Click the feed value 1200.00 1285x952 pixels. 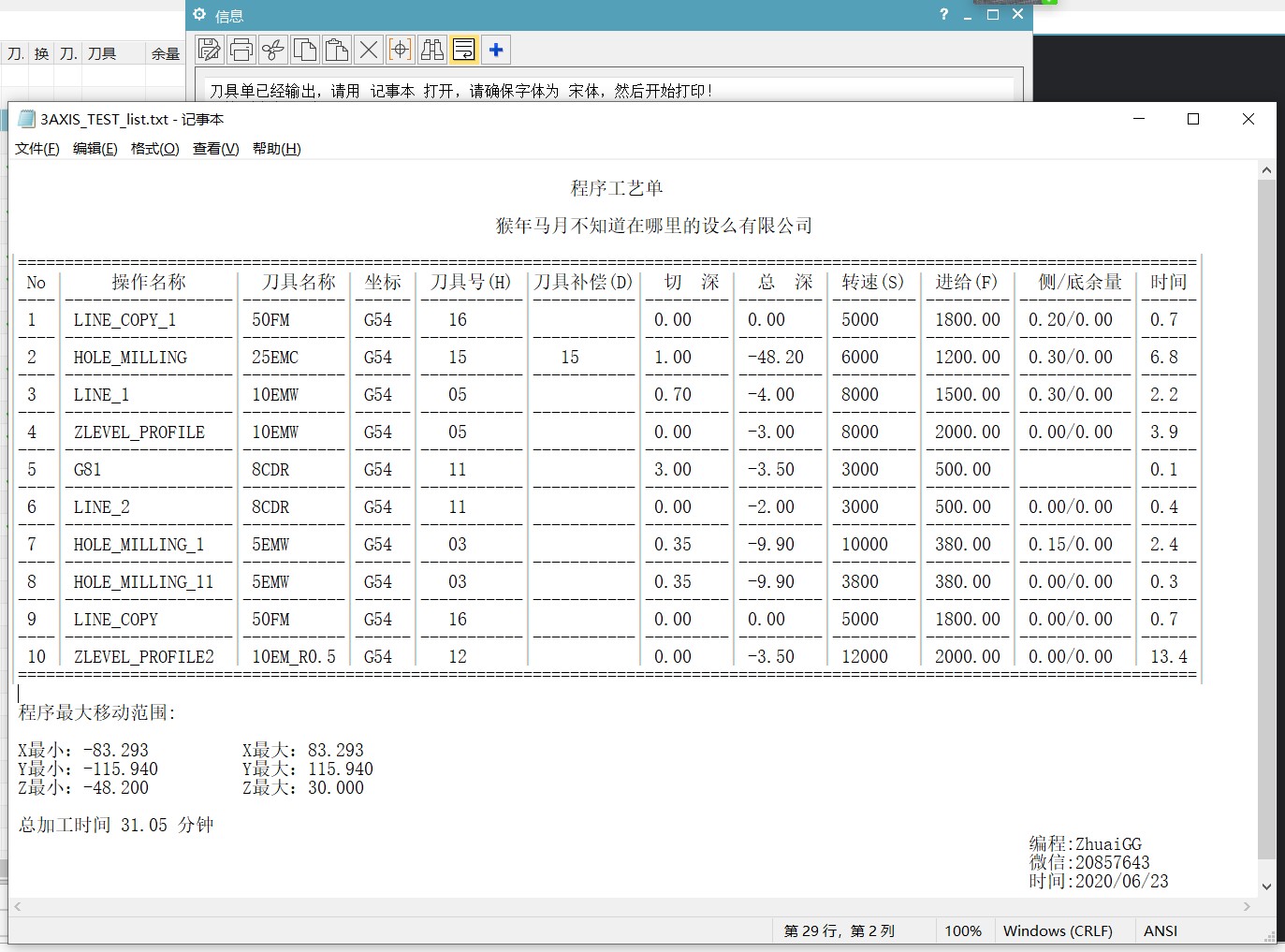pos(968,358)
